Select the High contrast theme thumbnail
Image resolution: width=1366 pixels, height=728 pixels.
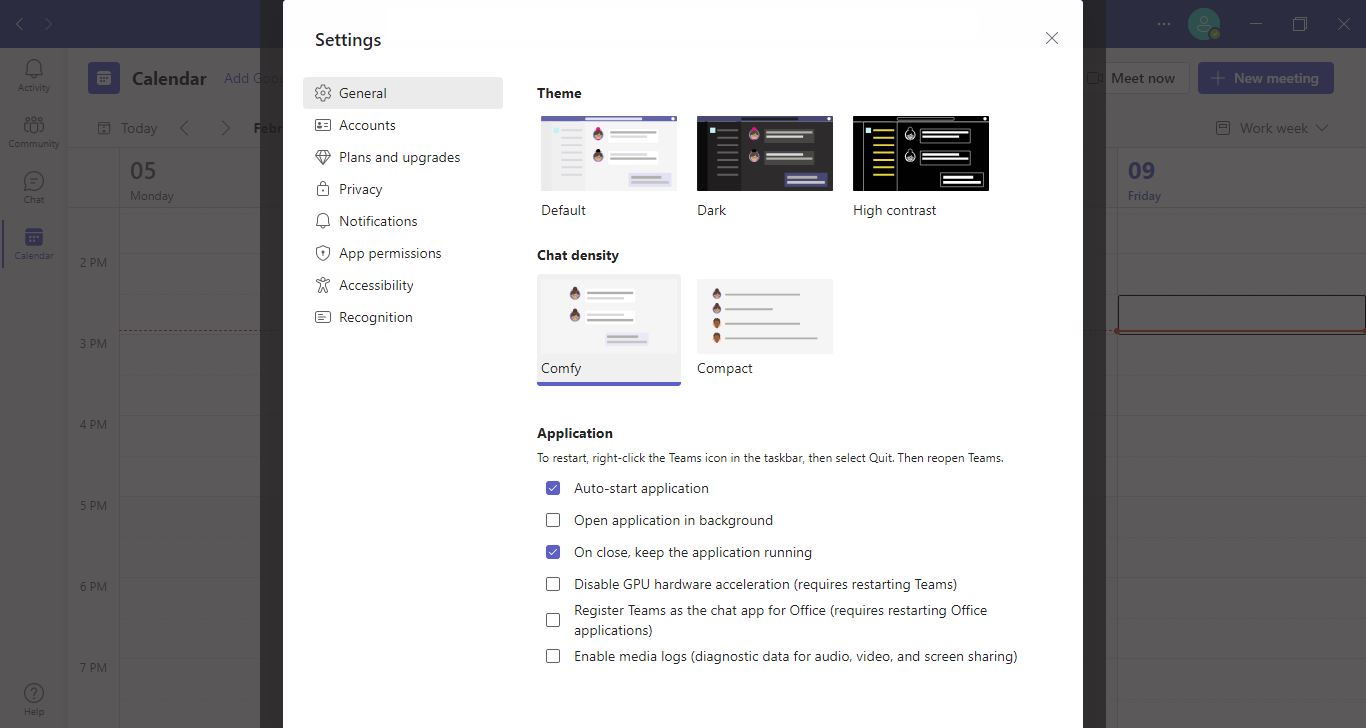[921, 153]
